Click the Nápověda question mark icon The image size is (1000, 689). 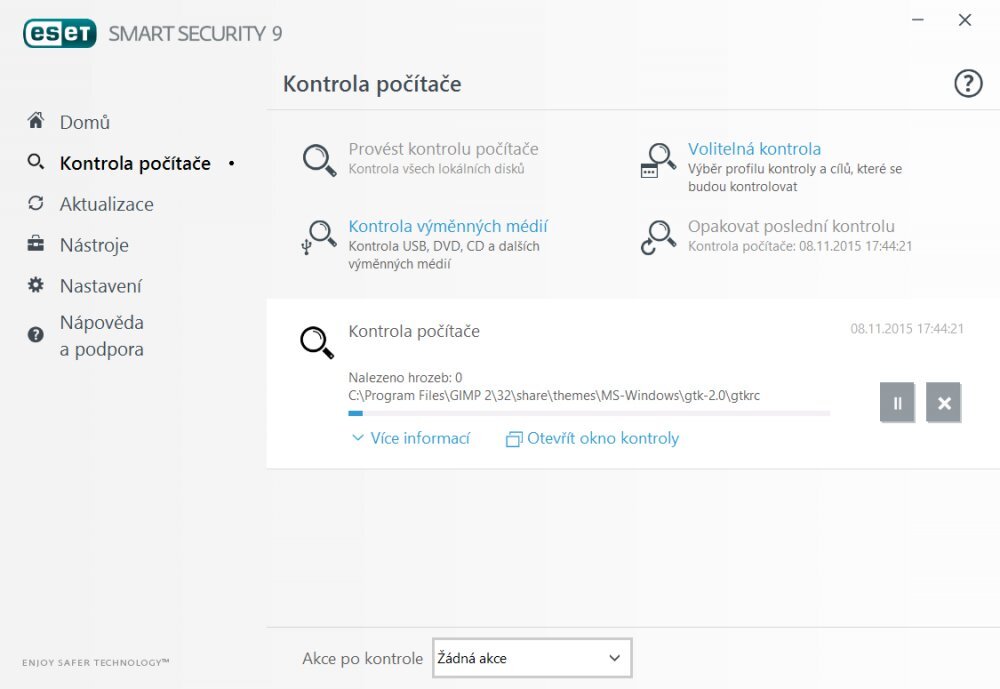34,333
